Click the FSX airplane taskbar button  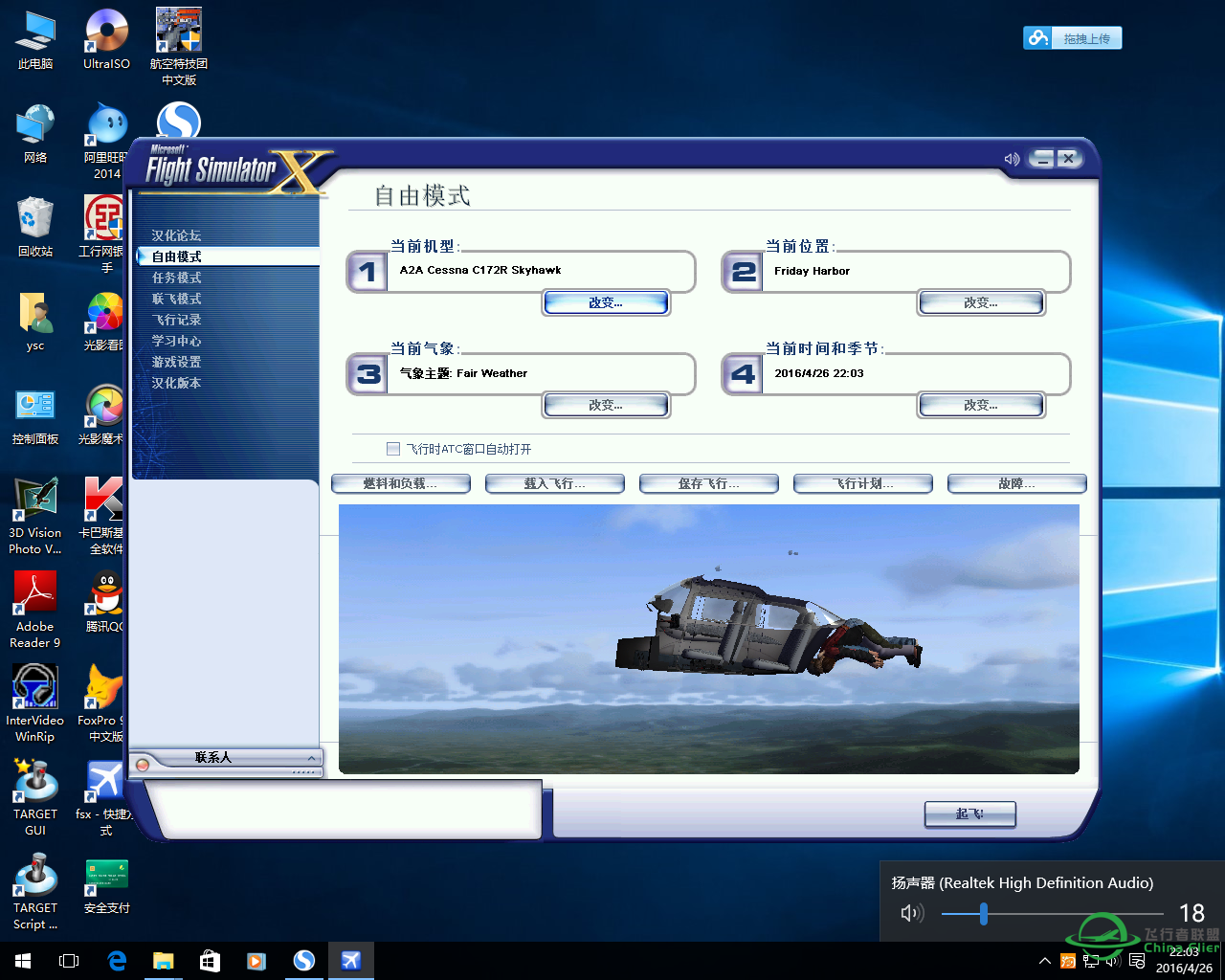(350, 961)
